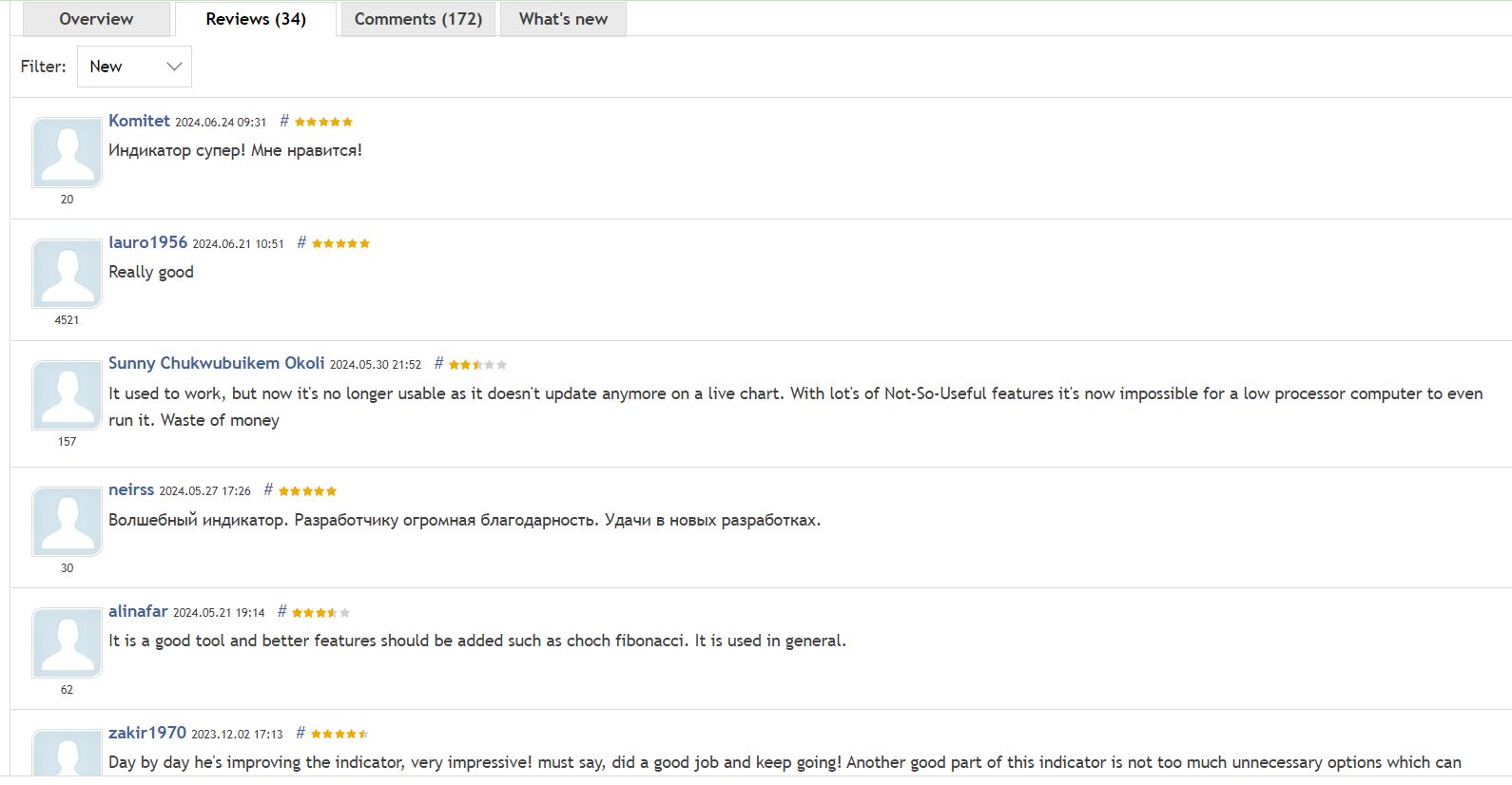The width and height of the screenshot is (1512, 785).
Task: Switch to the Overview tab
Action: [96, 19]
